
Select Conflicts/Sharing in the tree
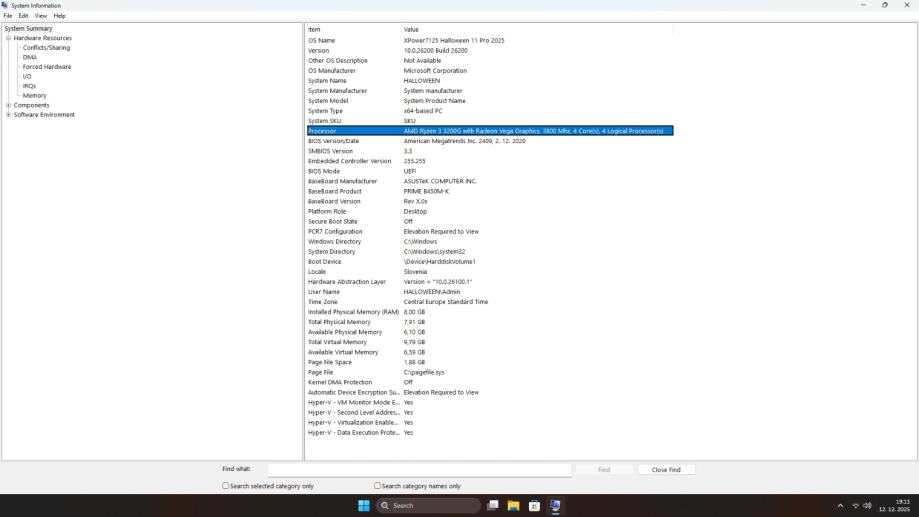point(46,48)
